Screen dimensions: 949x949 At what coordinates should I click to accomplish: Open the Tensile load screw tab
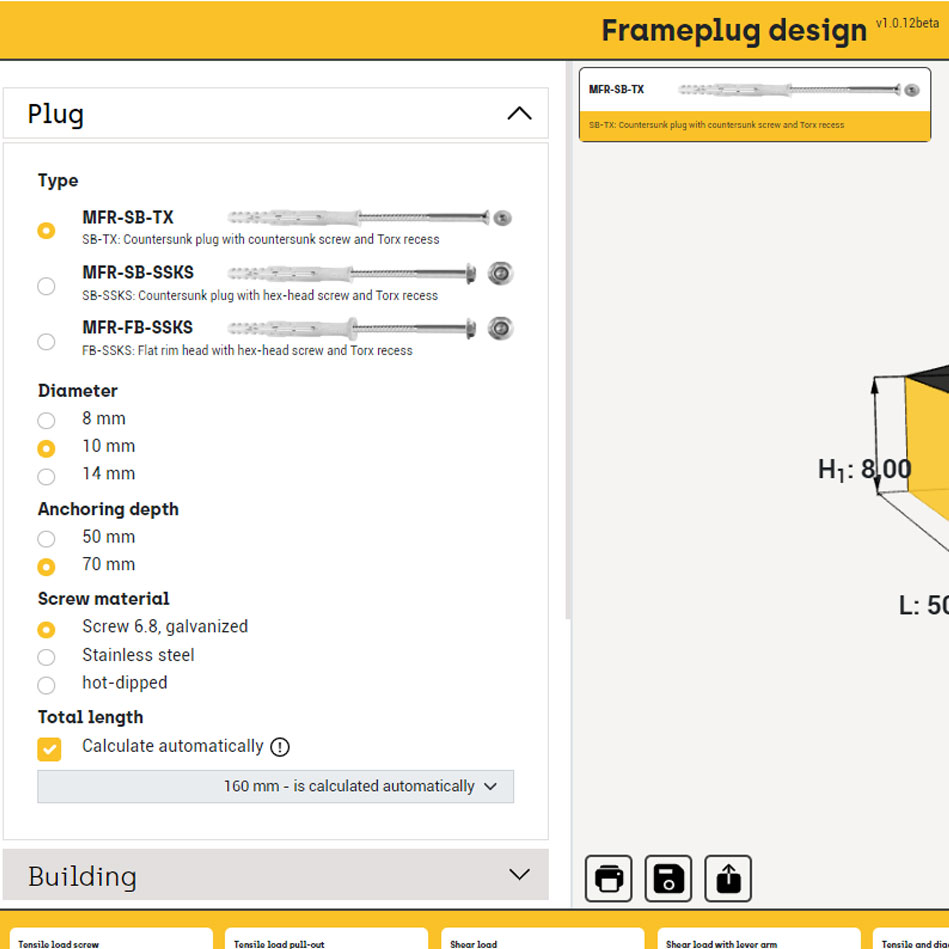point(110,940)
